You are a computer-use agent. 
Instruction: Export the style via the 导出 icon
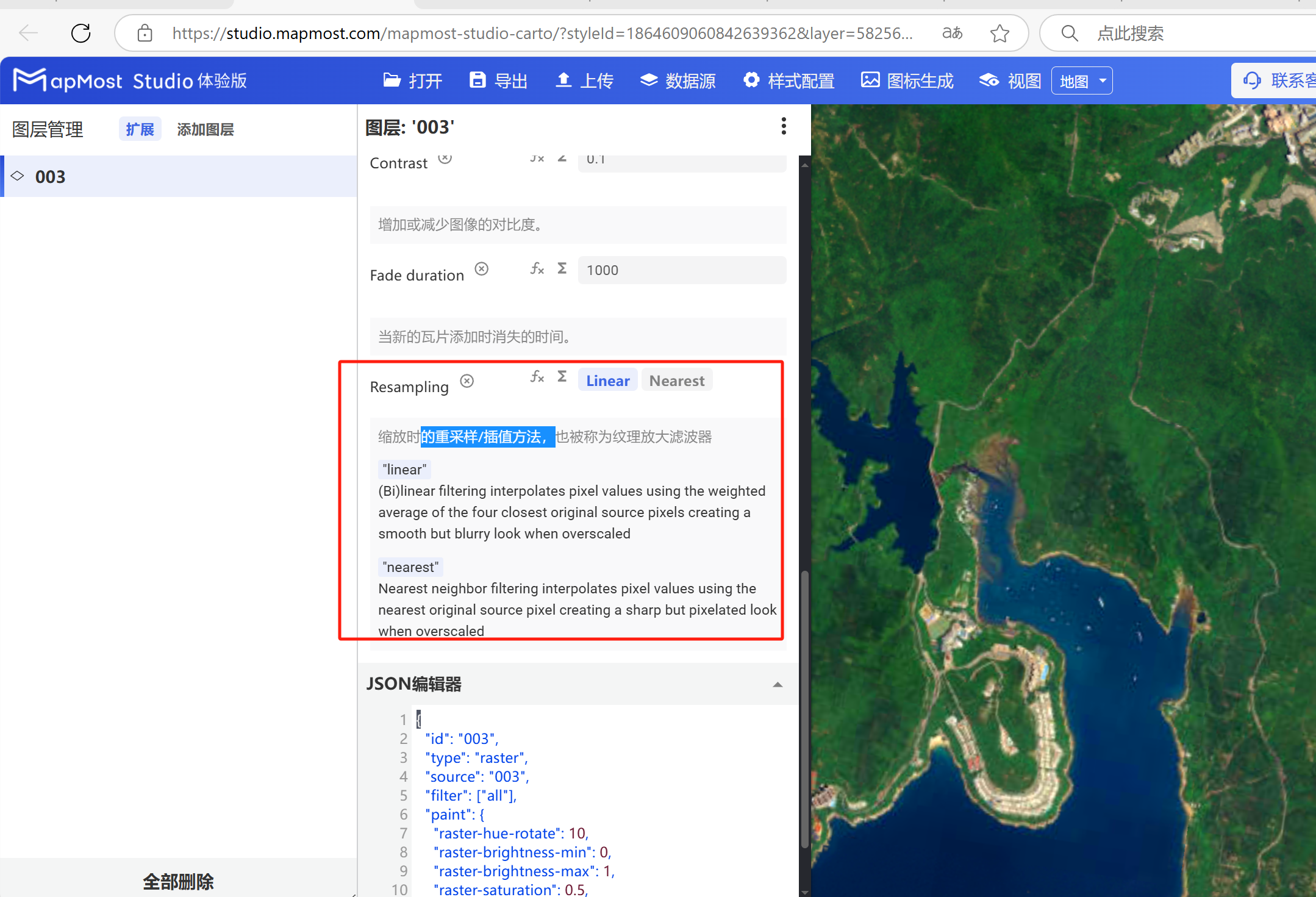pyautogui.click(x=498, y=80)
